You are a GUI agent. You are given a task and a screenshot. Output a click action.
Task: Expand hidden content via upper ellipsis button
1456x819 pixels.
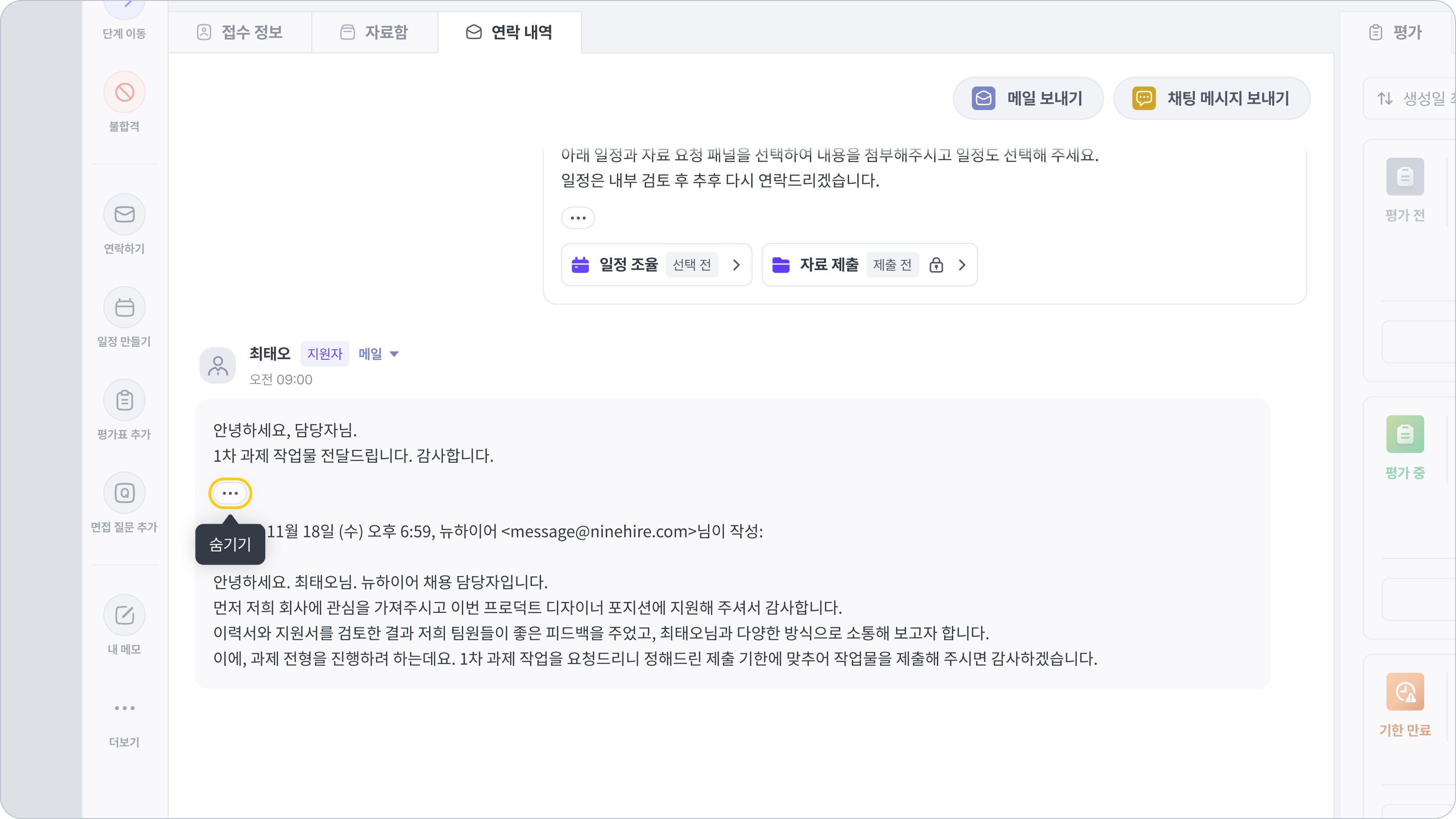click(578, 217)
